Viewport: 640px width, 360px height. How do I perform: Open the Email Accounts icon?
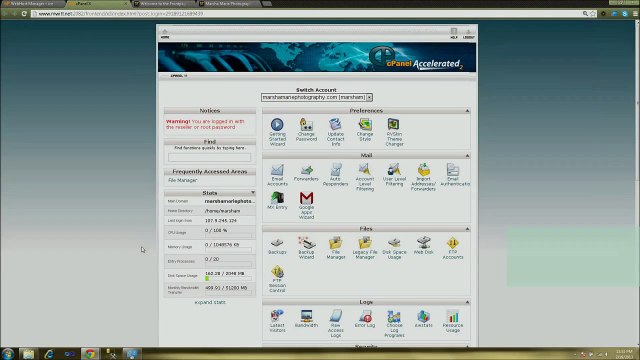277,169
